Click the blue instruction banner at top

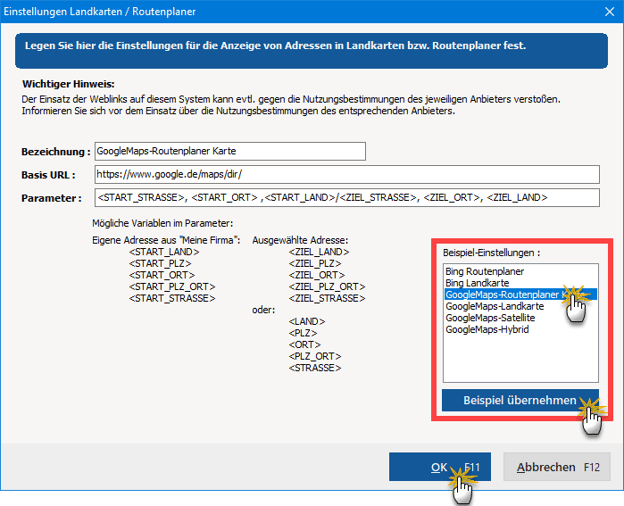pos(310,47)
